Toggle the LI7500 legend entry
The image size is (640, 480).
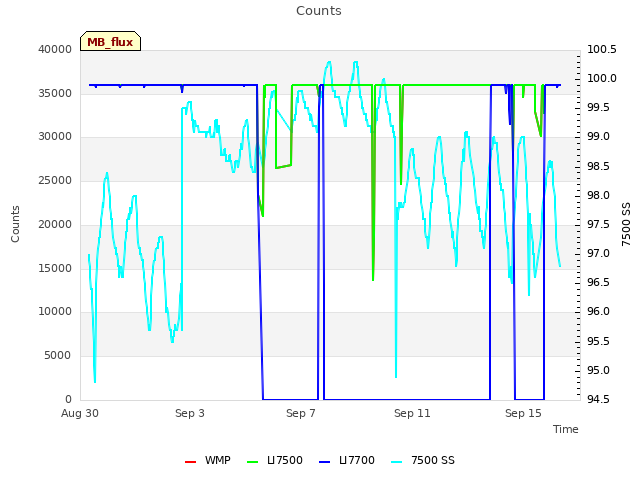pyautogui.click(x=275, y=460)
